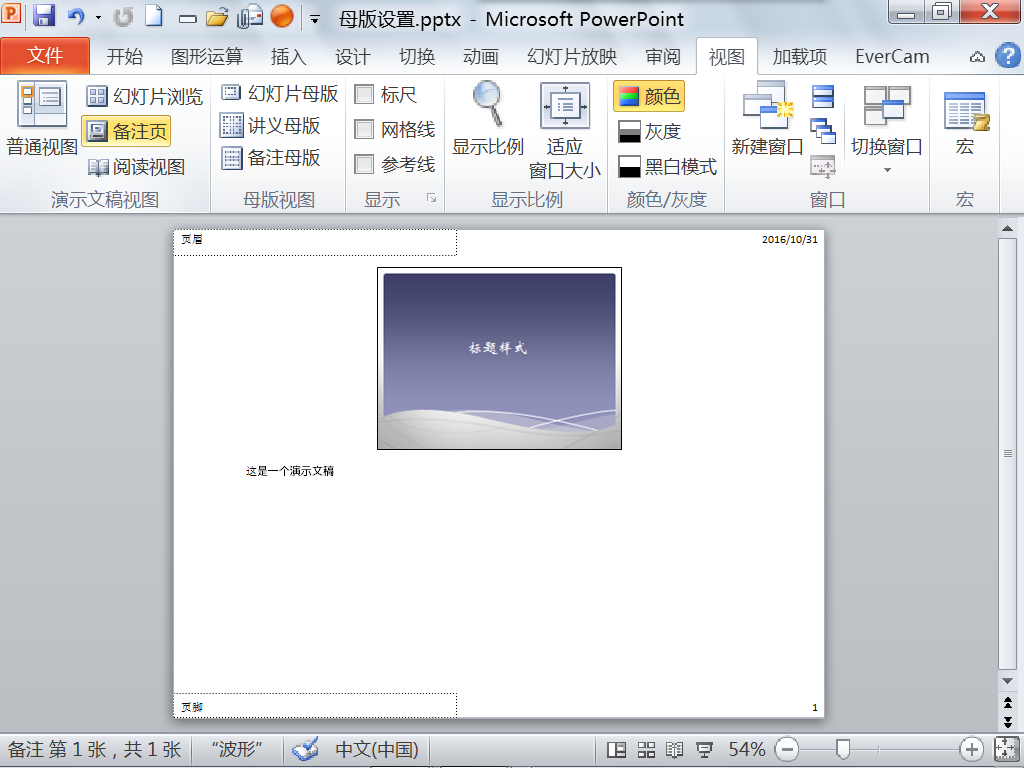Click the Previous Slide double-arrow button
This screenshot has width=1024, height=768.
[x=1007, y=703]
